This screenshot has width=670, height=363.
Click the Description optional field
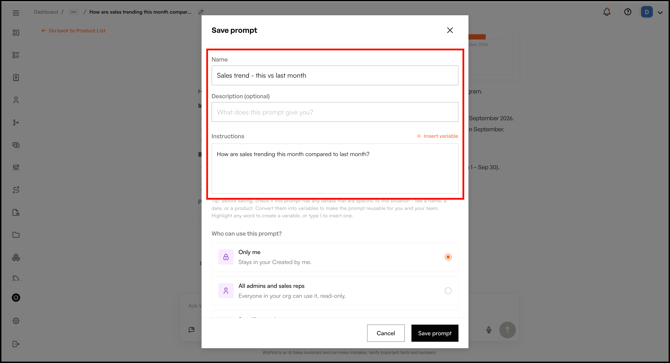click(335, 112)
